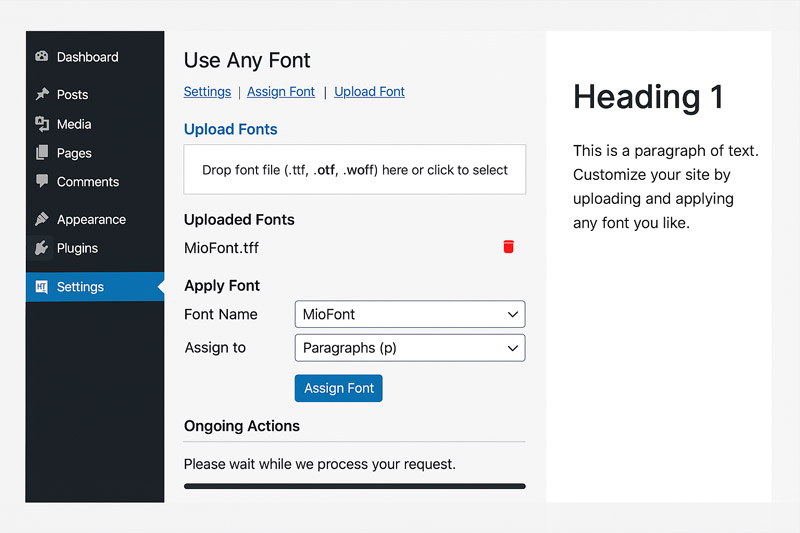Open the Font Name dropdown
The height and width of the screenshot is (533, 800).
(x=410, y=314)
